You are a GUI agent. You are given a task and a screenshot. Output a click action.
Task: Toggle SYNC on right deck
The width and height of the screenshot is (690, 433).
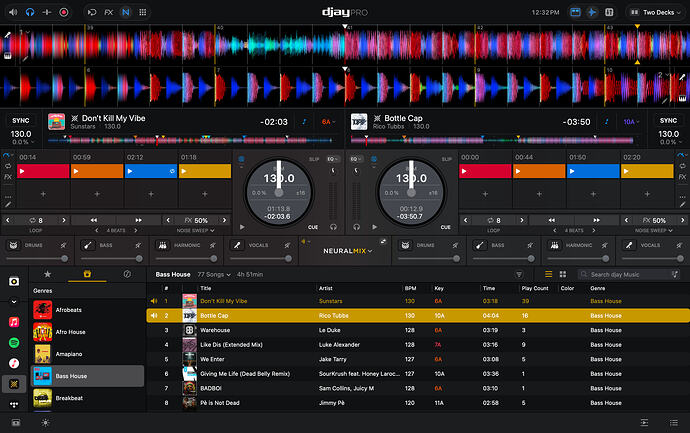point(668,121)
